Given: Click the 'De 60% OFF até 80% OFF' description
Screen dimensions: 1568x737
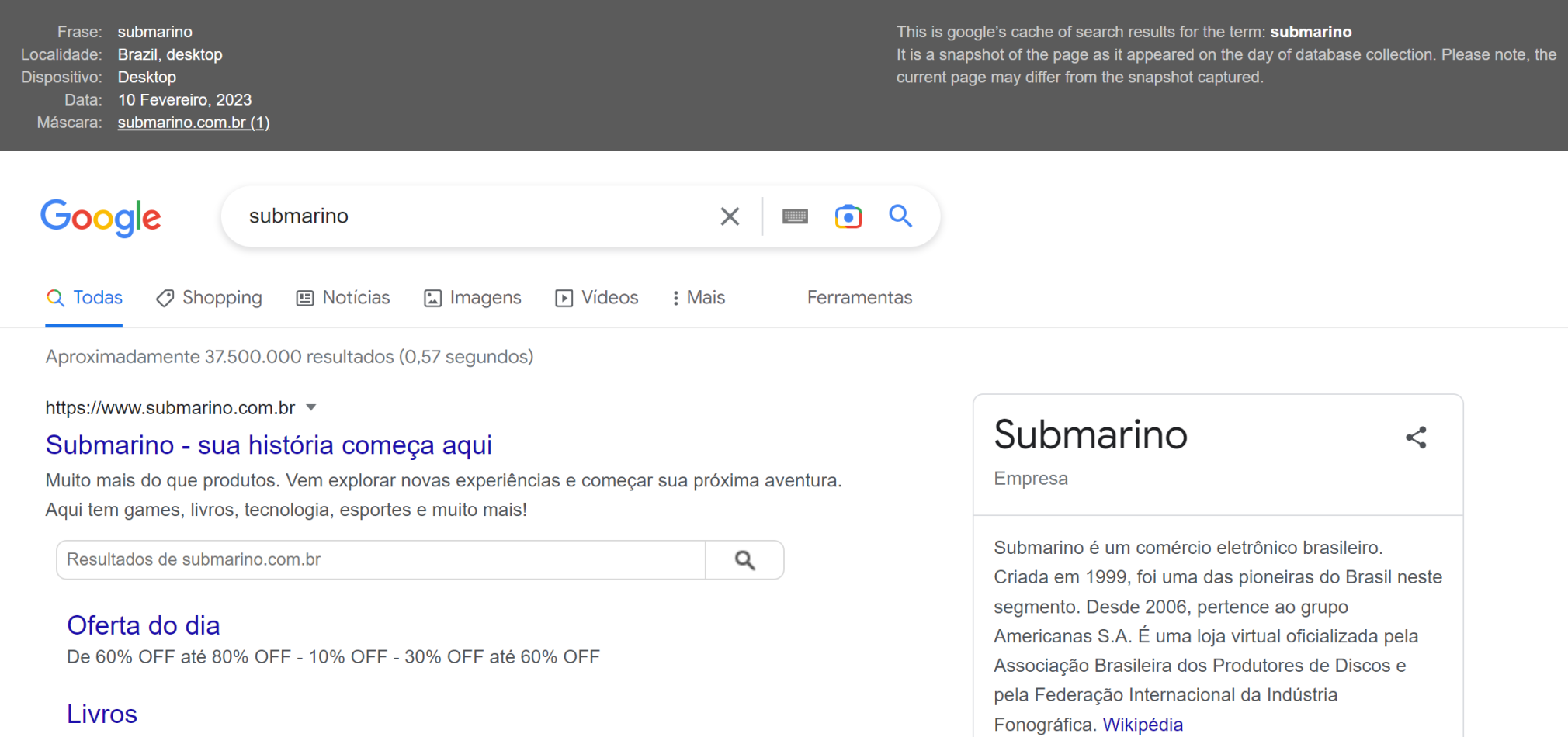Looking at the screenshot, I should click(333, 657).
